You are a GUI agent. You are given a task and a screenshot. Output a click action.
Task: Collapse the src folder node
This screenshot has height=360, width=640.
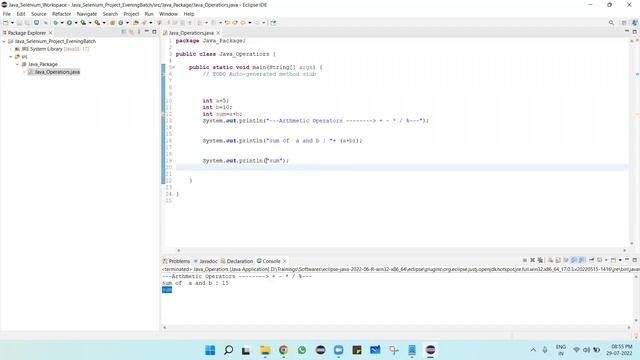pos(11,57)
